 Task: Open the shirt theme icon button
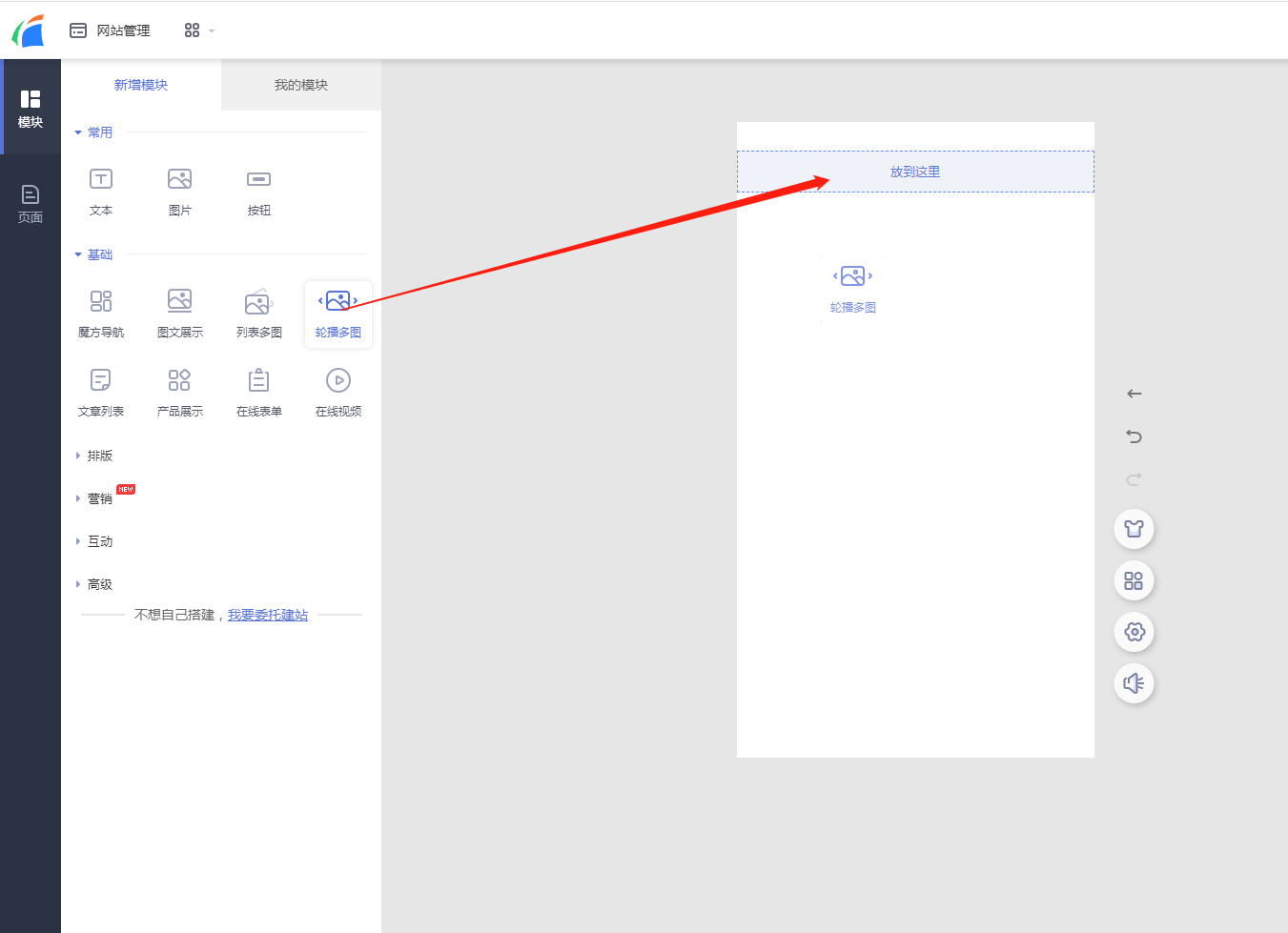(x=1135, y=529)
